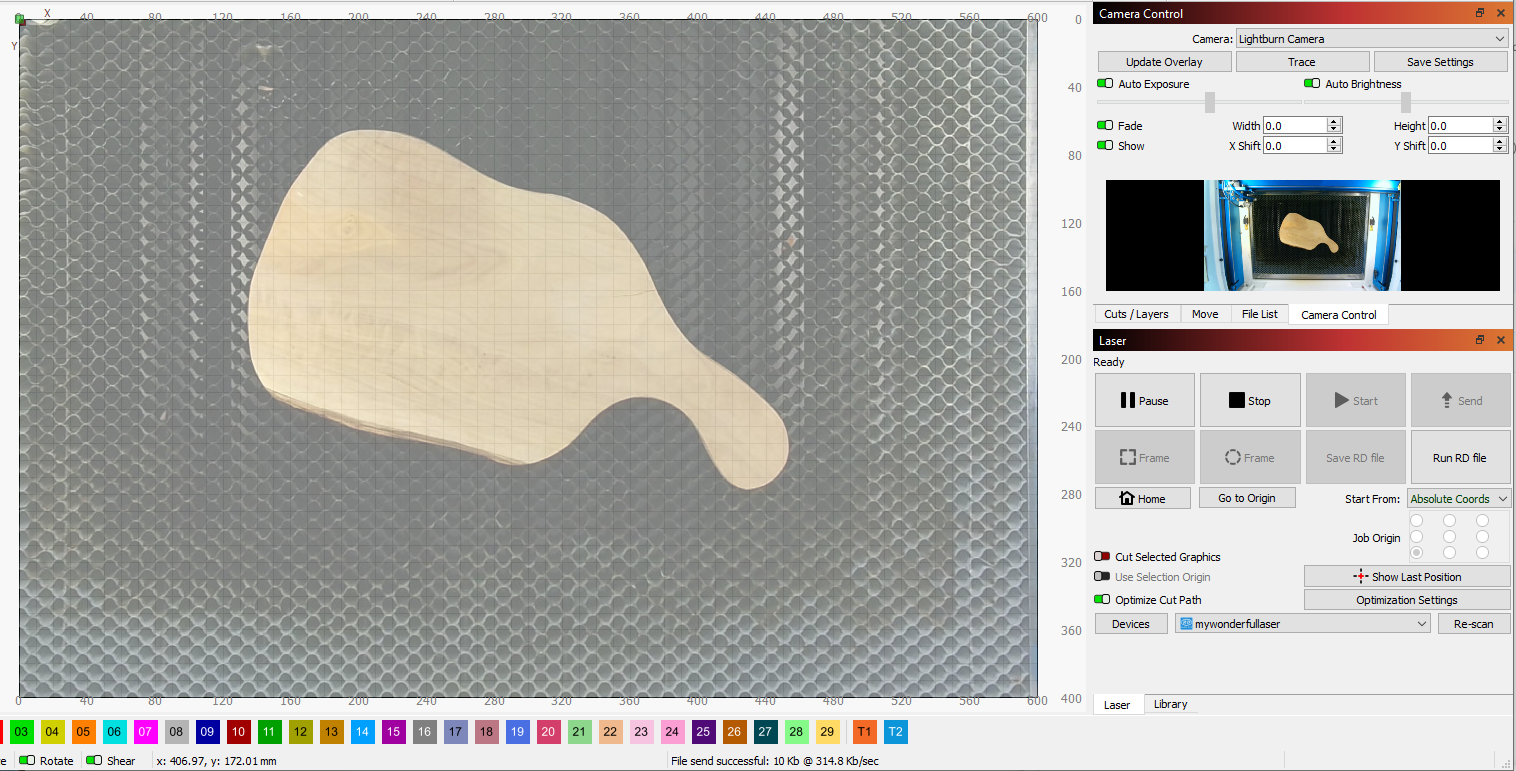This screenshot has width=1516, height=771.
Task: Enable Cut Selected Graphics toggle
Action: click(1102, 557)
